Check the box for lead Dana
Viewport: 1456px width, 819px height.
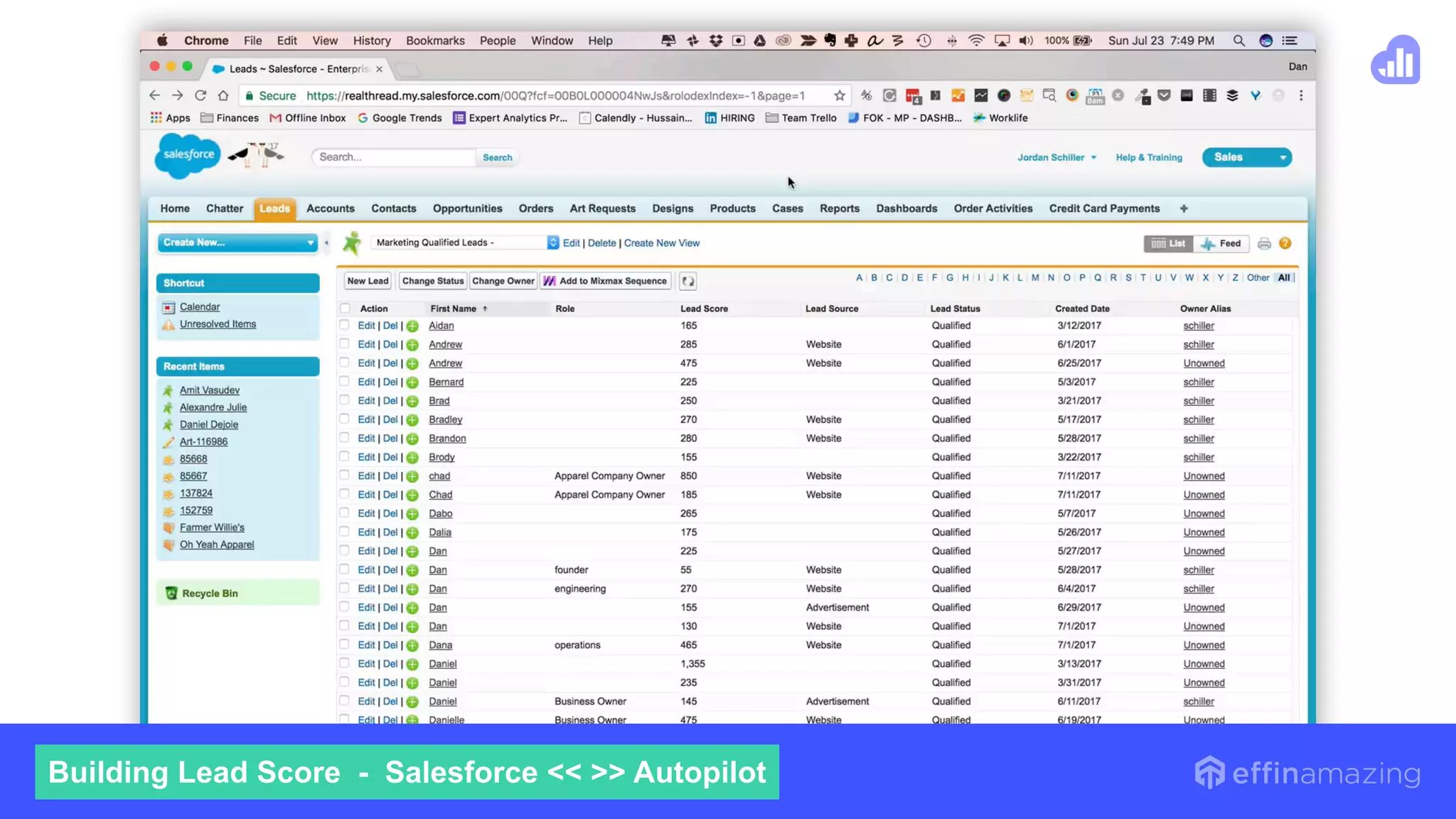coord(345,644)
